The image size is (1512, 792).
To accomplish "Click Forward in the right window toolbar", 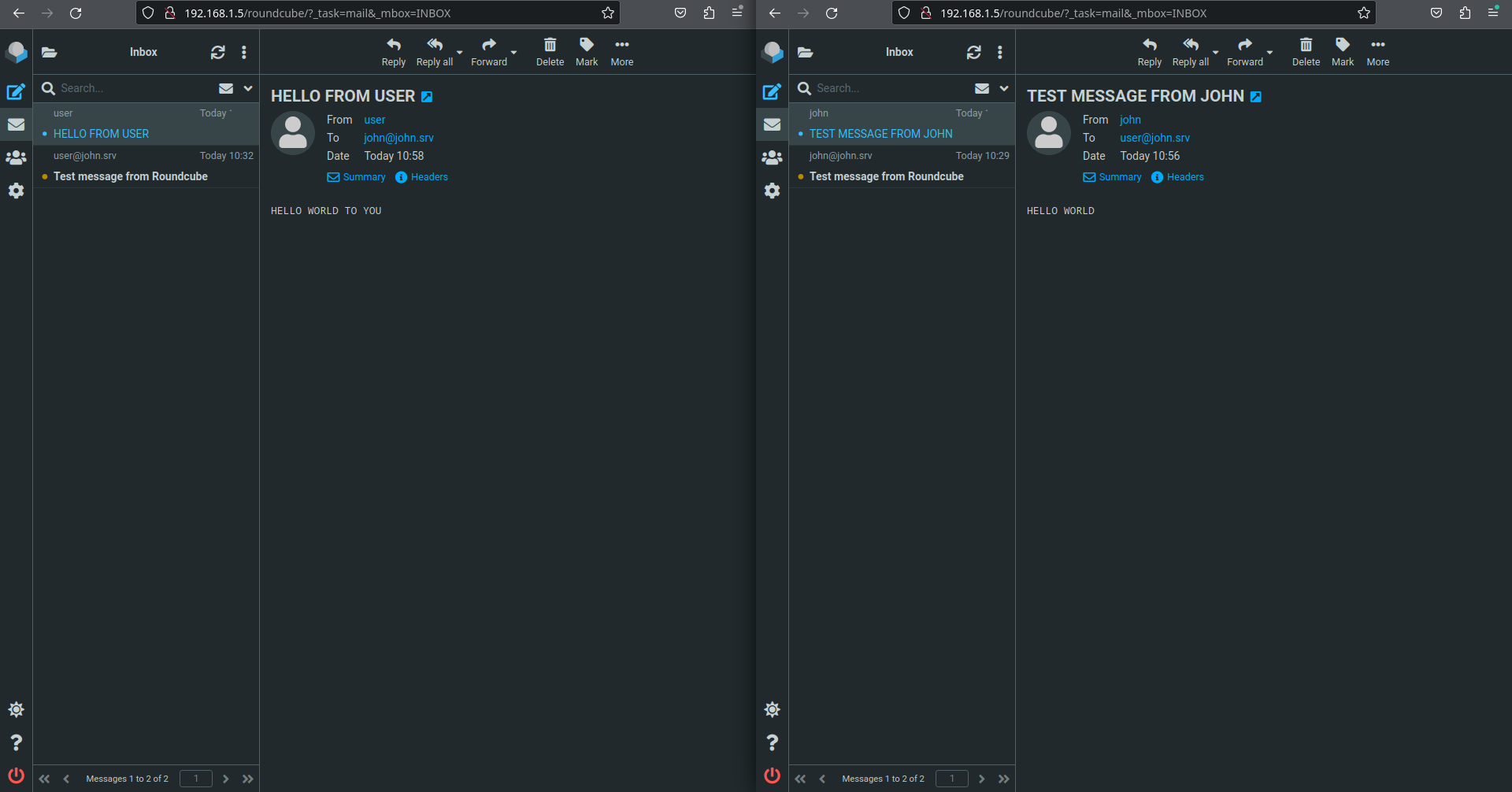I will [1245, 52].
